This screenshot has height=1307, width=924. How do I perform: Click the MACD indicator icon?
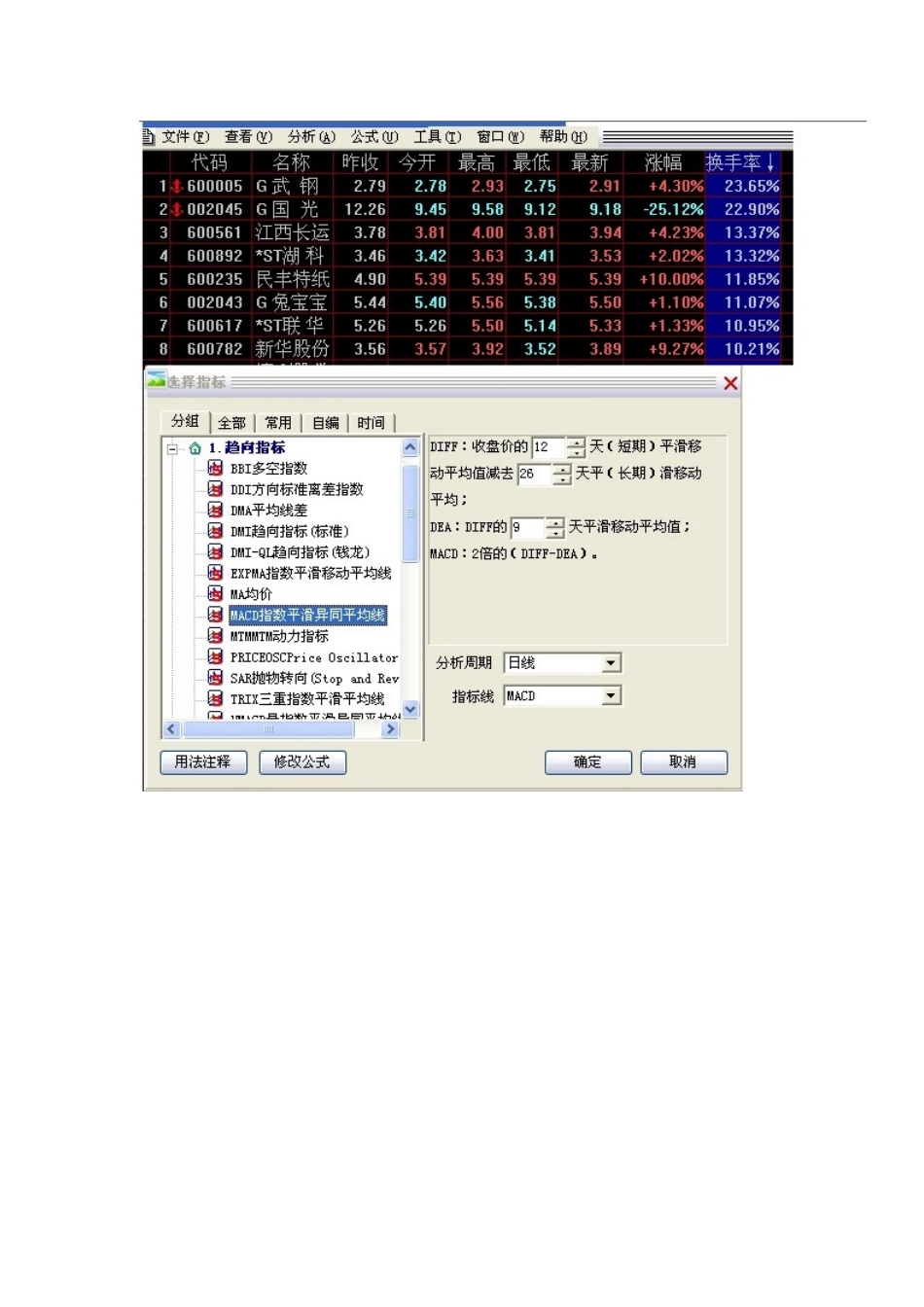(215, 615)
